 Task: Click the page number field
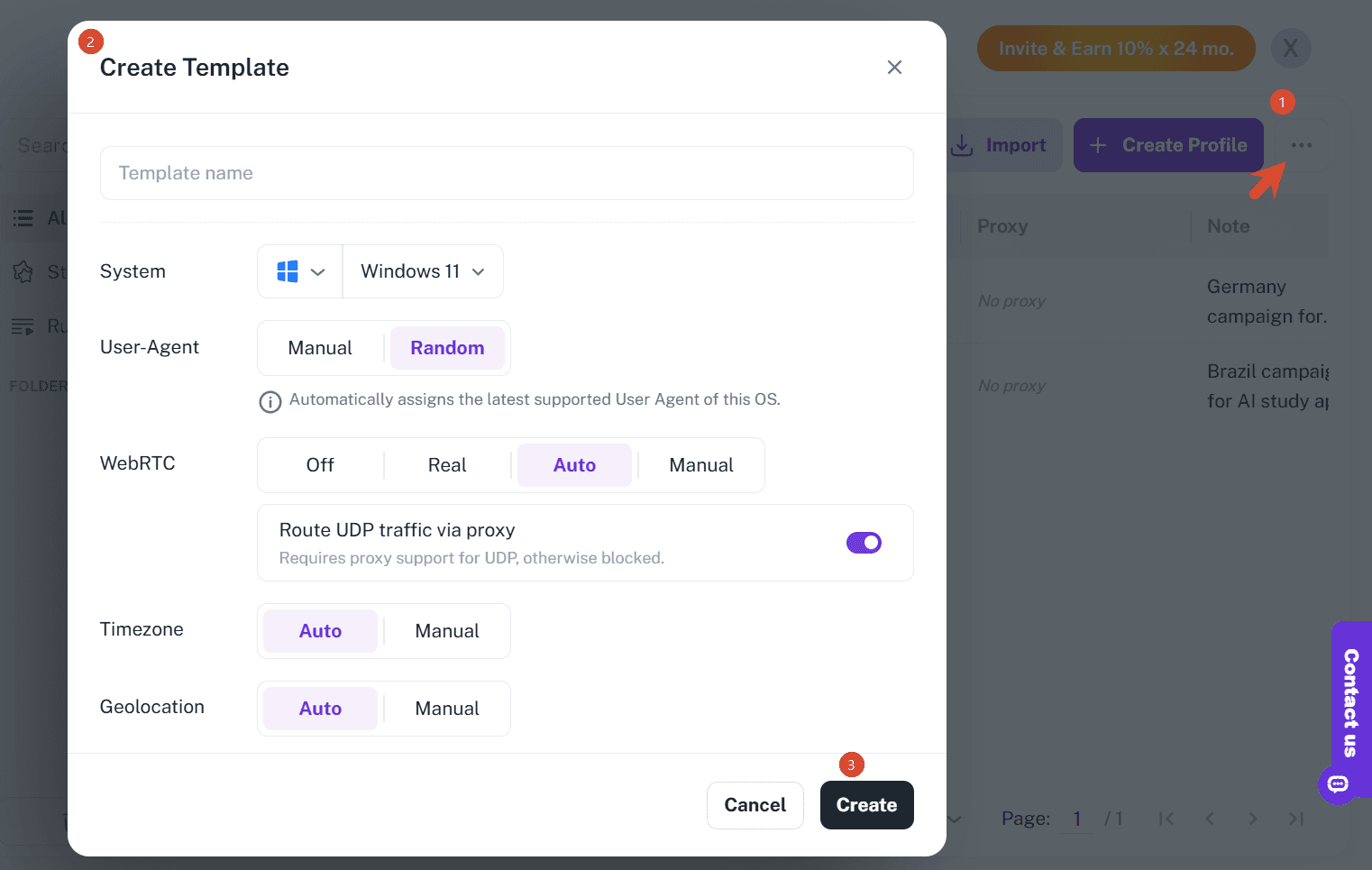point(1076,819)
